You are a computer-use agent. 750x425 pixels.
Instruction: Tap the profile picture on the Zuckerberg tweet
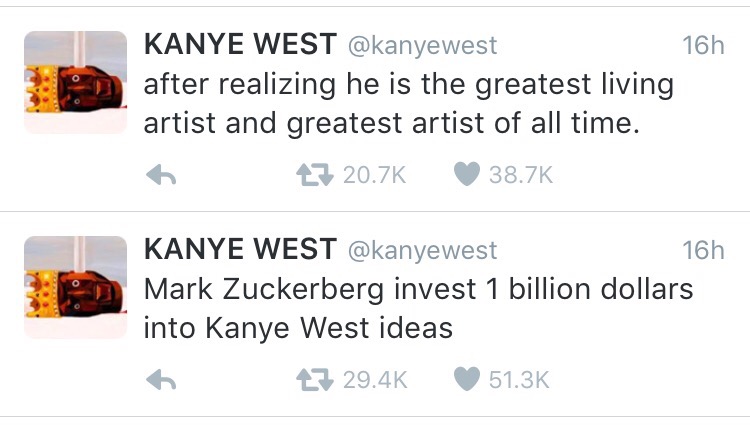pos(75,287)
